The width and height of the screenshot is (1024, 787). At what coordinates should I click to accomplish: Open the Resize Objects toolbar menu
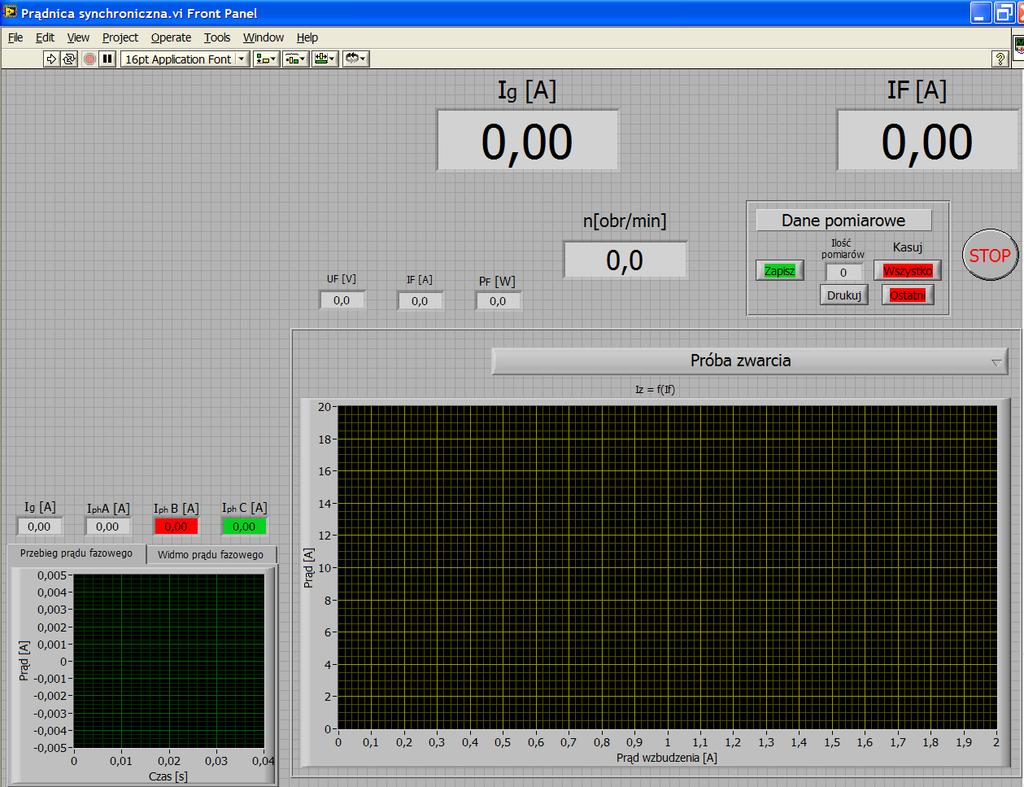[325, 59]
